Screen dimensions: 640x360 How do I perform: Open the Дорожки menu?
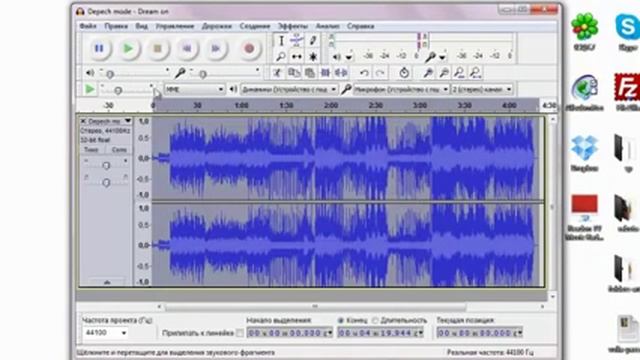coord(217,26)
